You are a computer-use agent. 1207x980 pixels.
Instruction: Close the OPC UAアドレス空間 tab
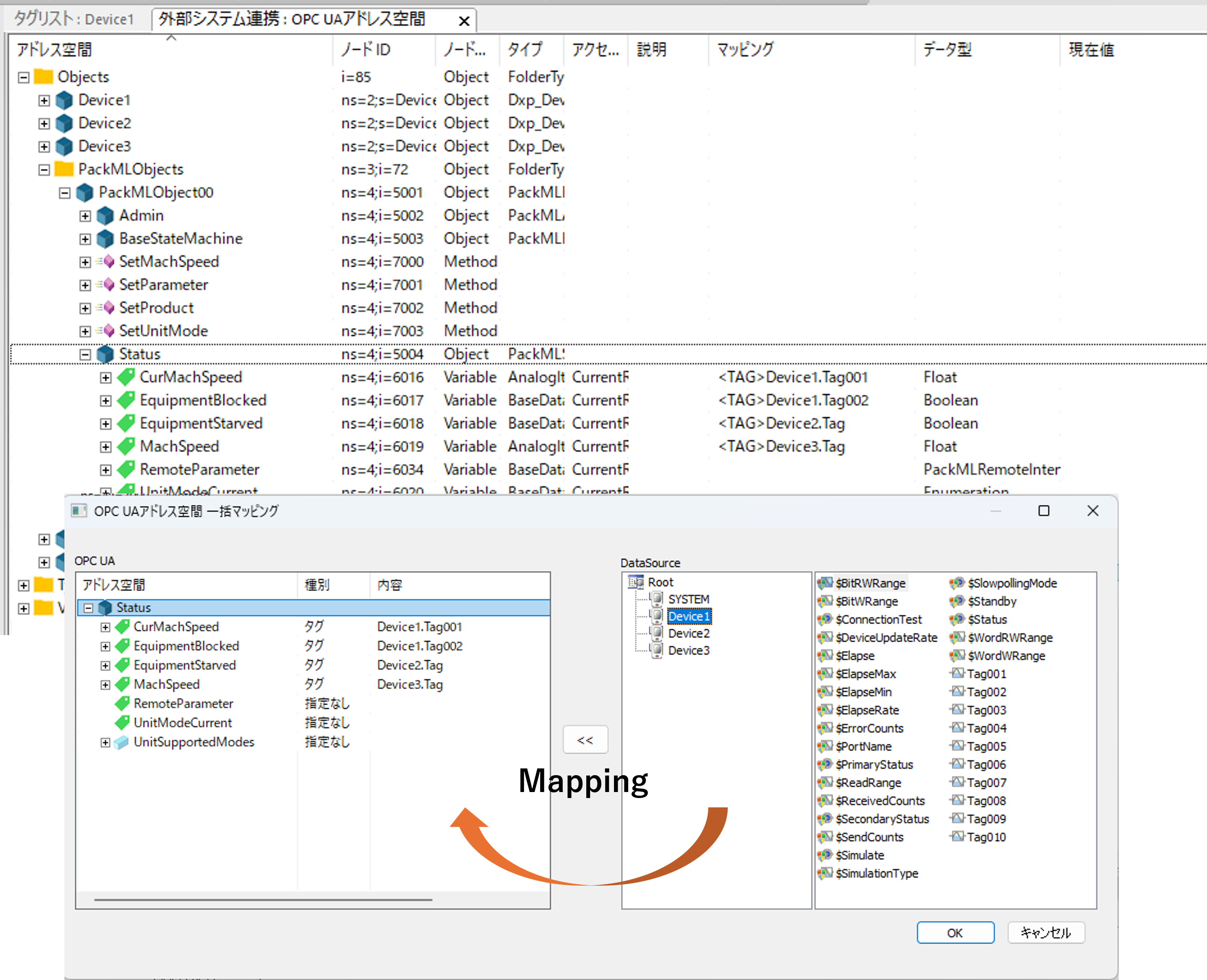[464, 21]
